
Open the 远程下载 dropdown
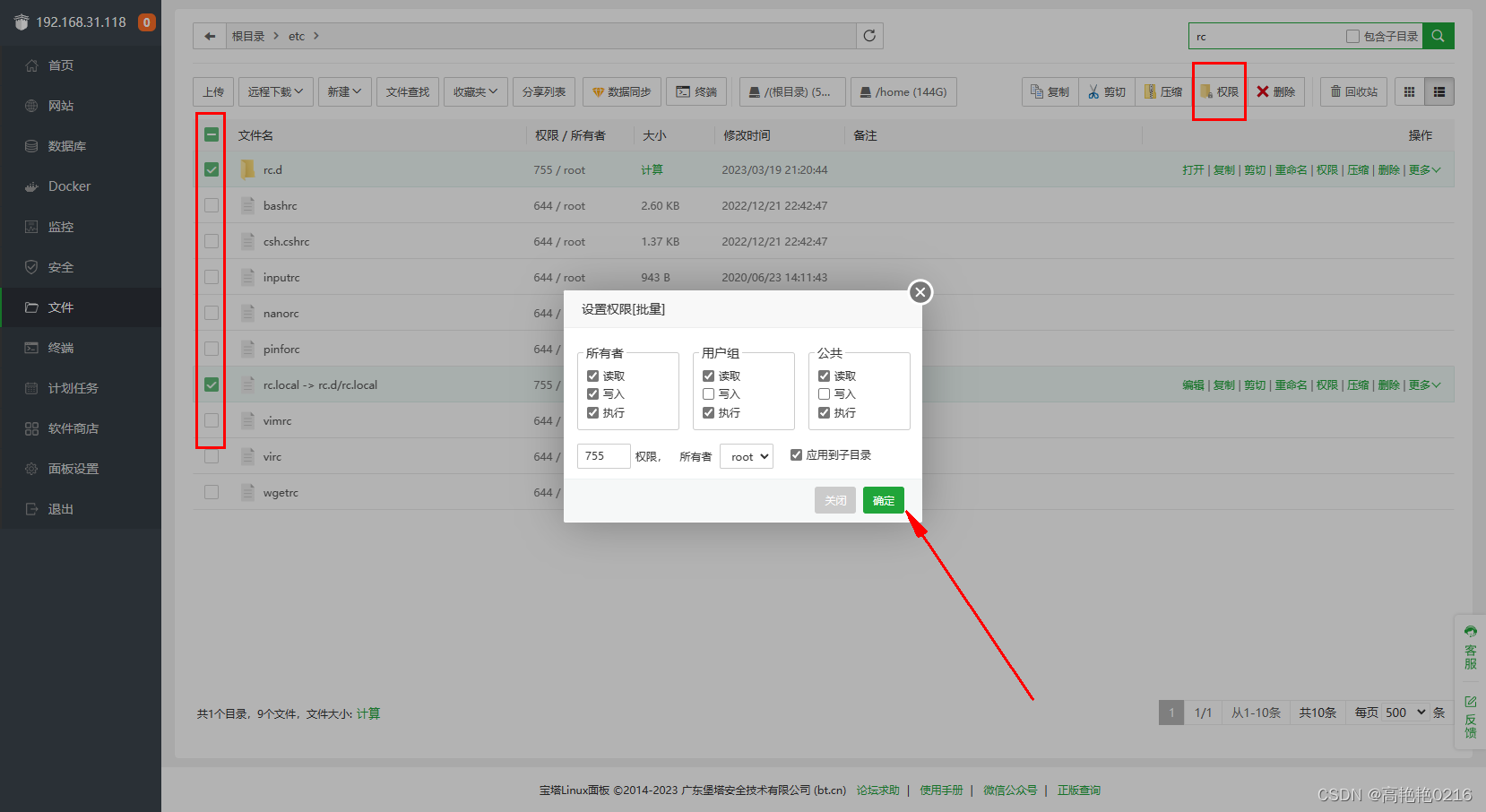274,91
